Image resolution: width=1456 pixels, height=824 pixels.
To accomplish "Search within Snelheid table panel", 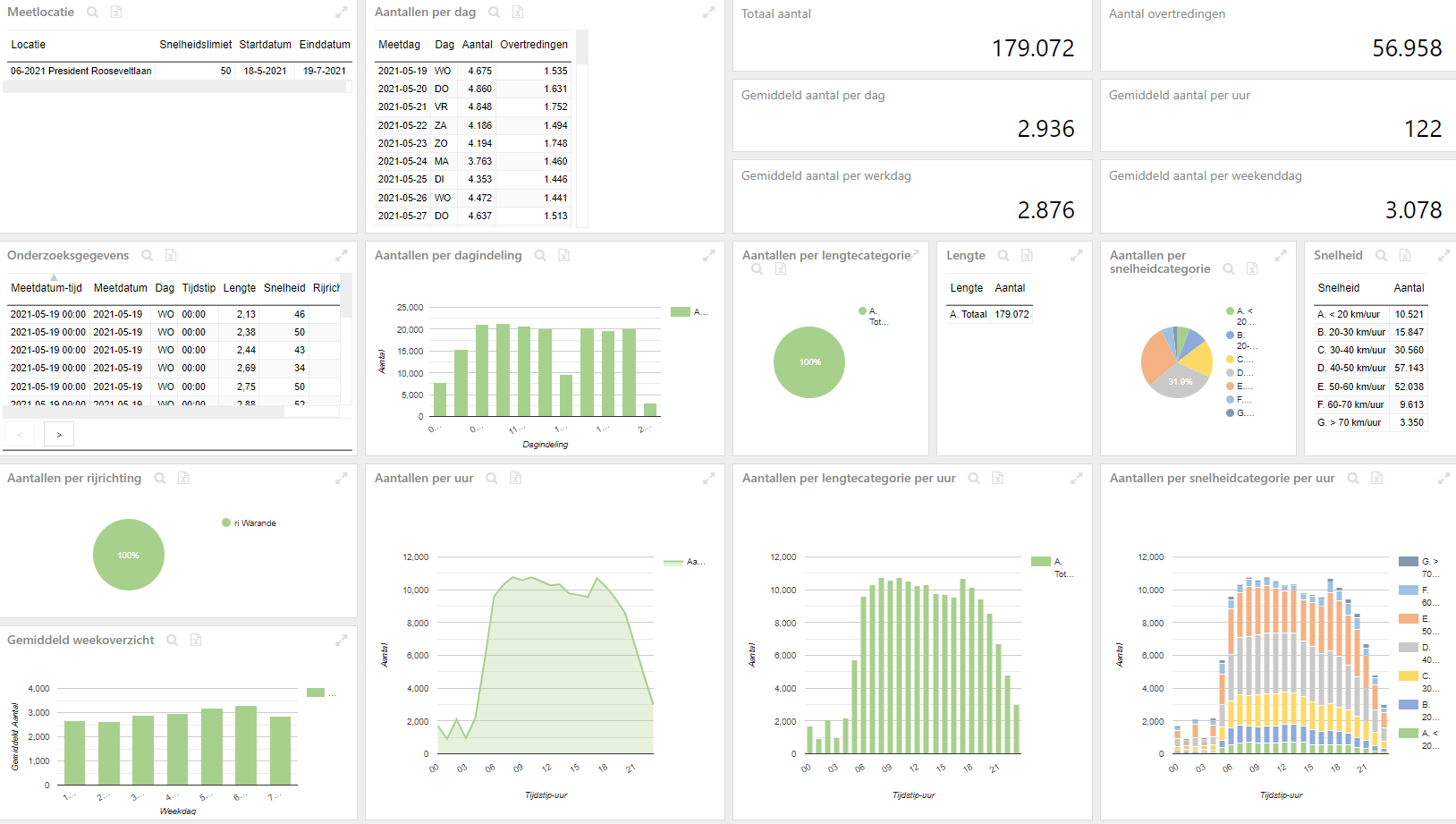I will point(1381,256).
